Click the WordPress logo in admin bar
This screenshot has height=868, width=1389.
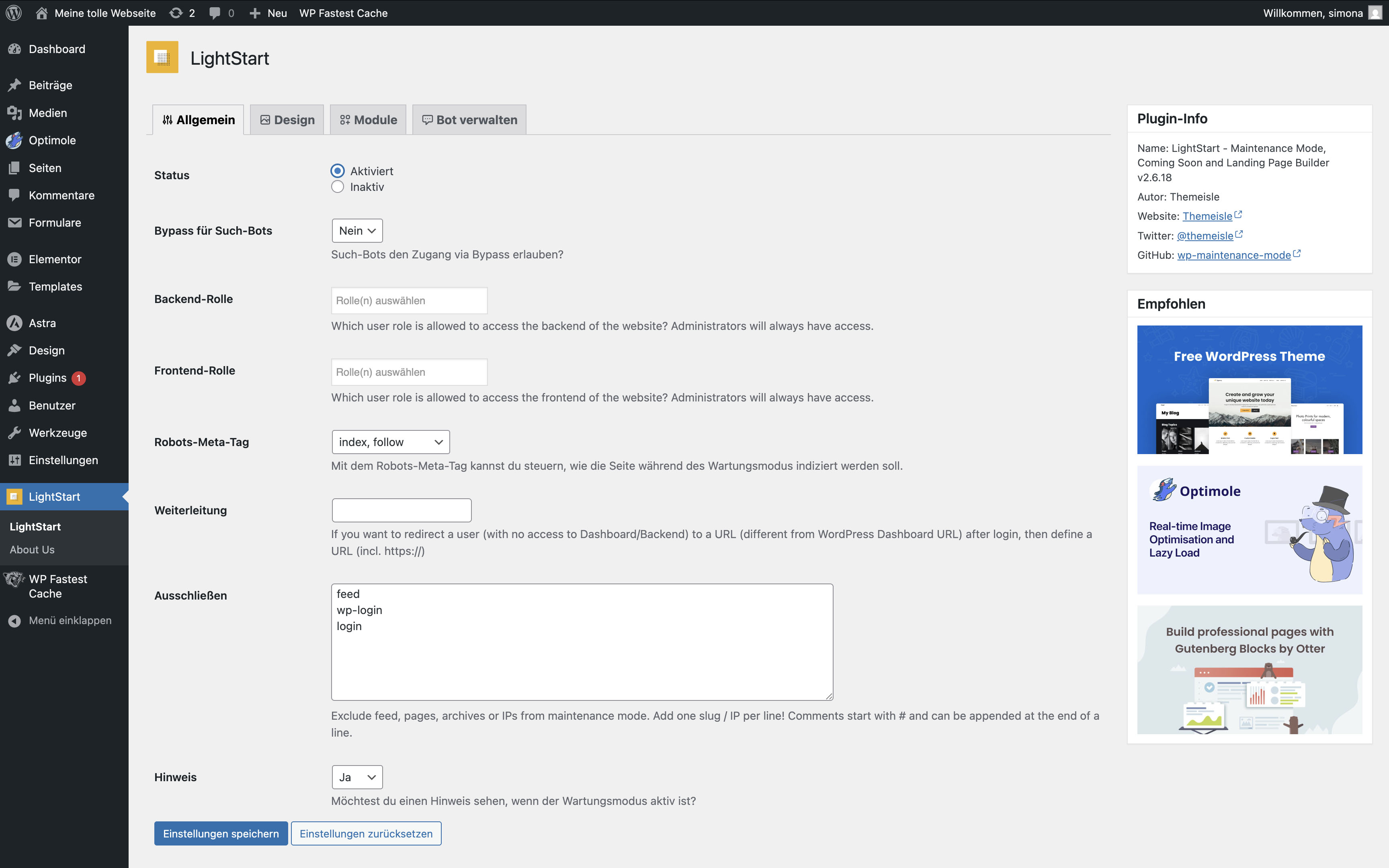pos(14,12)
